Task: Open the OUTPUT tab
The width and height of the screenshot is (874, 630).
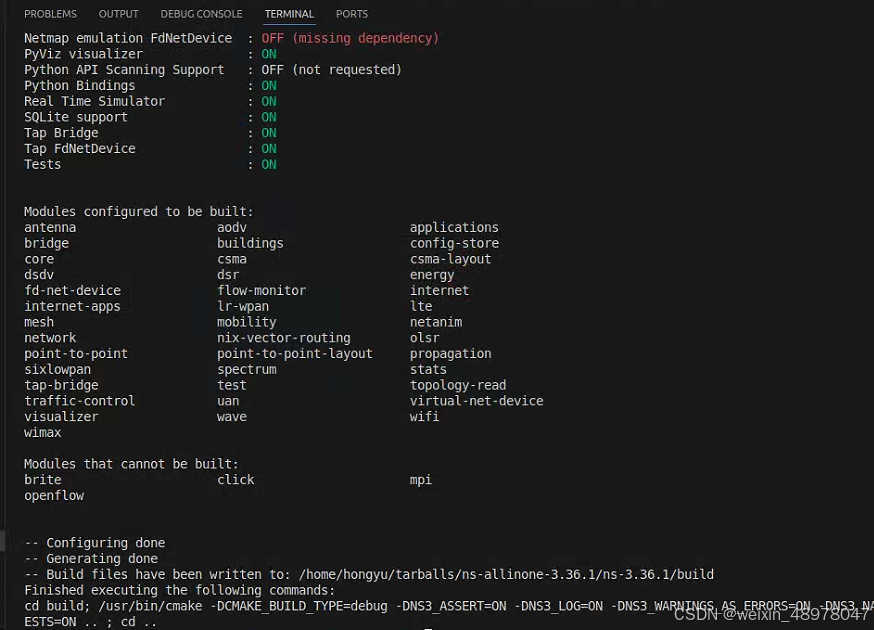Action: 118,13
